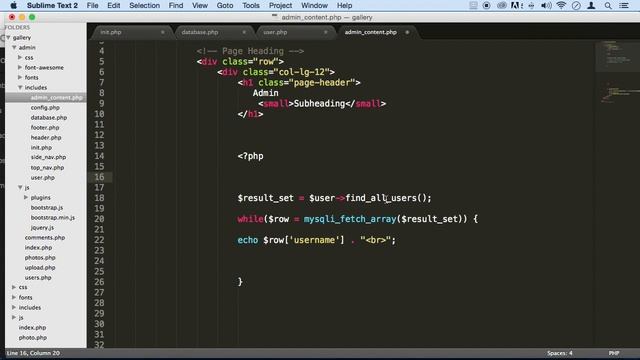Open the Find menu
Image resolution: width=640 pixels, height=360 pixels.
(x=176, y=5)
